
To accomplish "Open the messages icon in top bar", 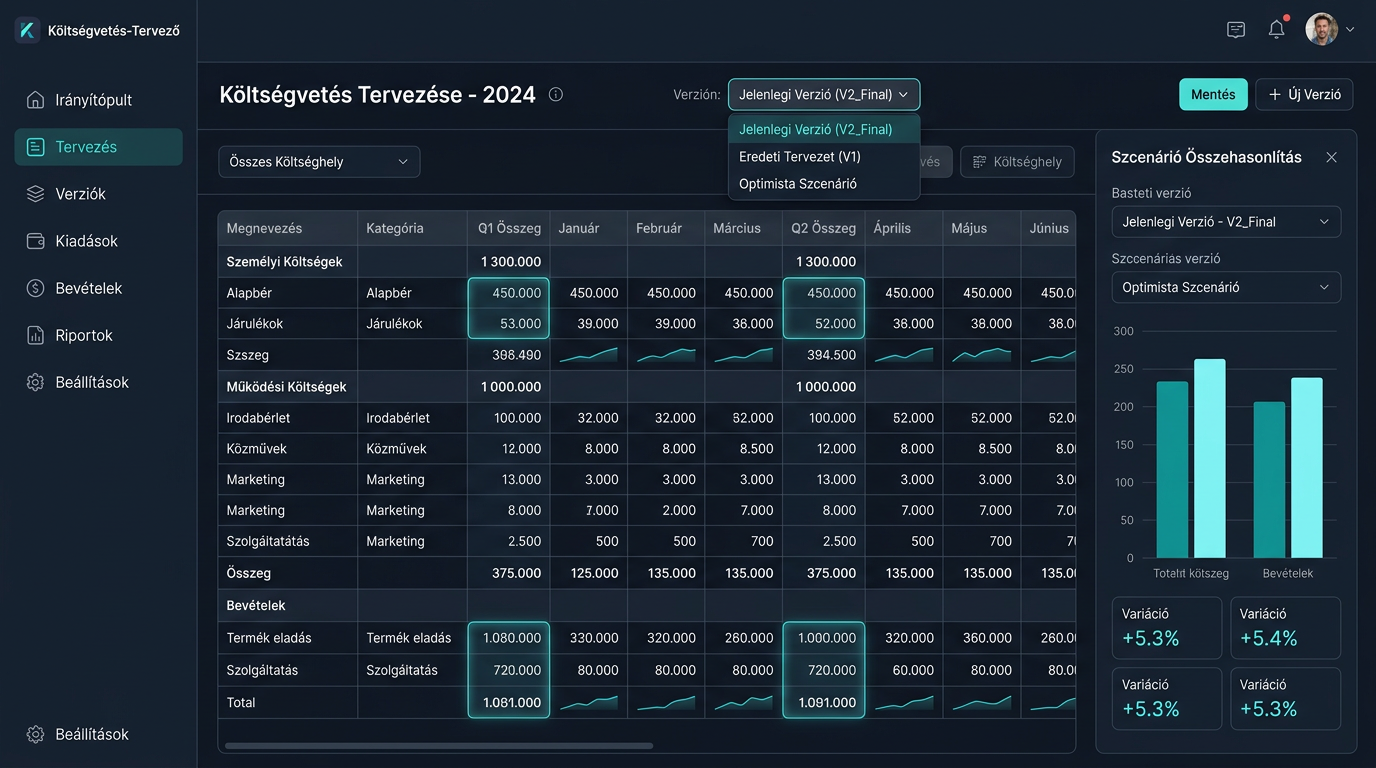I will click(1236, 30).
